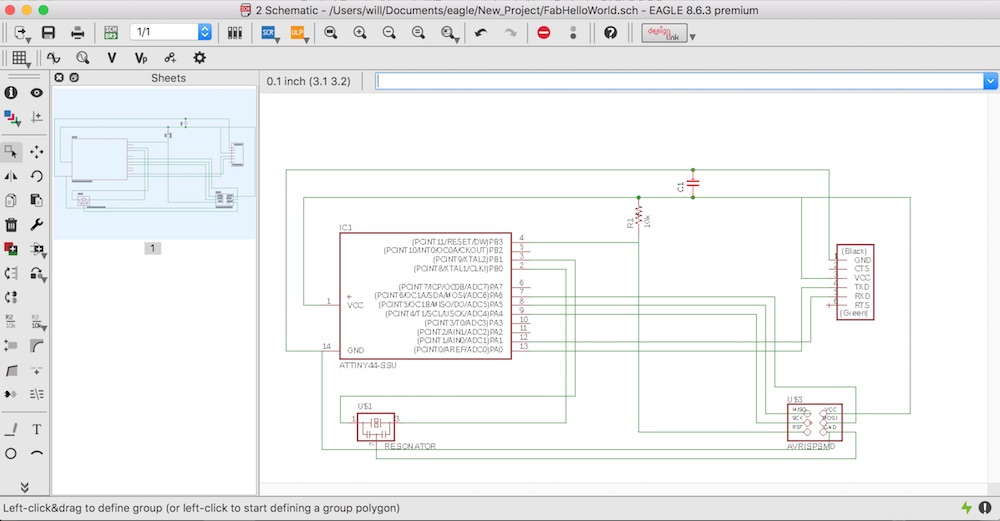Viewport: 1000px width, 521px height.
Task: Click the Undo arrow icon
Action: 481,33
